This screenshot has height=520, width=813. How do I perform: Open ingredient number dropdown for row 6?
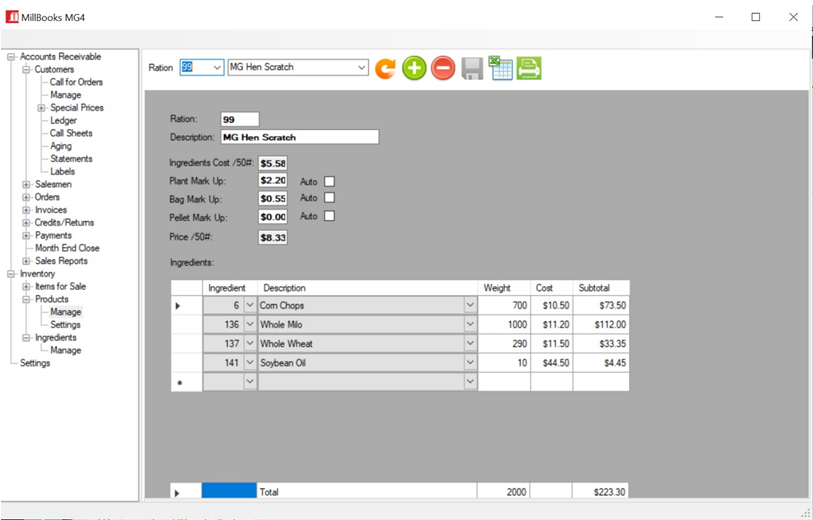point(250,305)
